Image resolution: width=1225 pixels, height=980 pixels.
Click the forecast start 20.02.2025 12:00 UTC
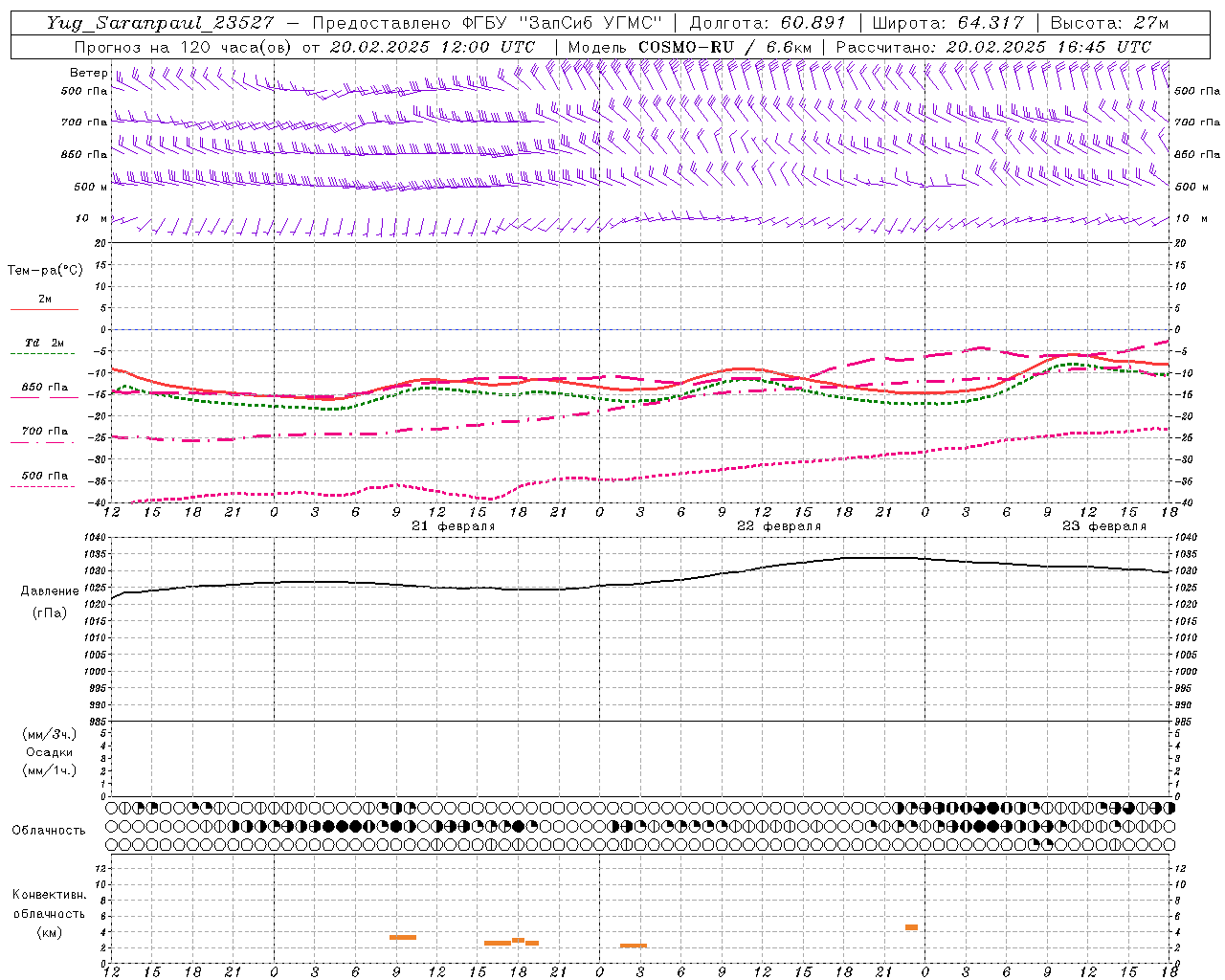[433, 47]
